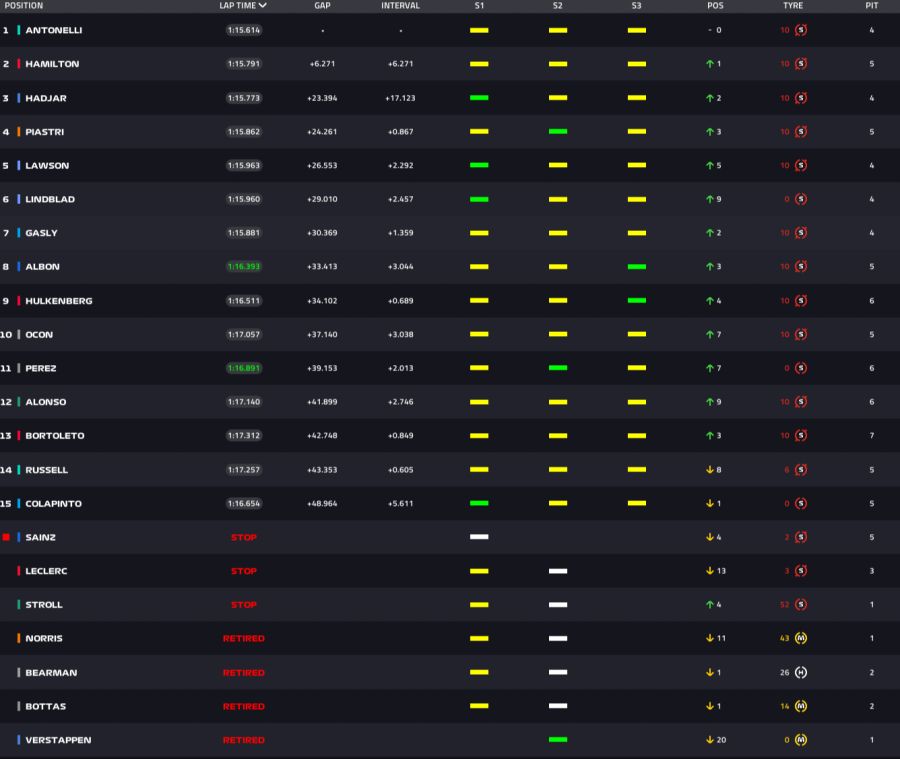Click Russell's soft tyre icon
900x759 pixels.
coord(801,470)
